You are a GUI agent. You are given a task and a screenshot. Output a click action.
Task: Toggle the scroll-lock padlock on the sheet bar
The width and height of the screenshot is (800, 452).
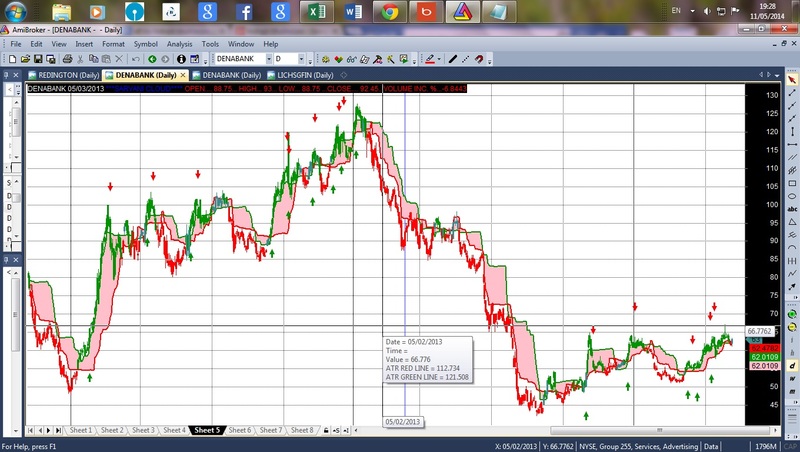(x=326, y=431)
